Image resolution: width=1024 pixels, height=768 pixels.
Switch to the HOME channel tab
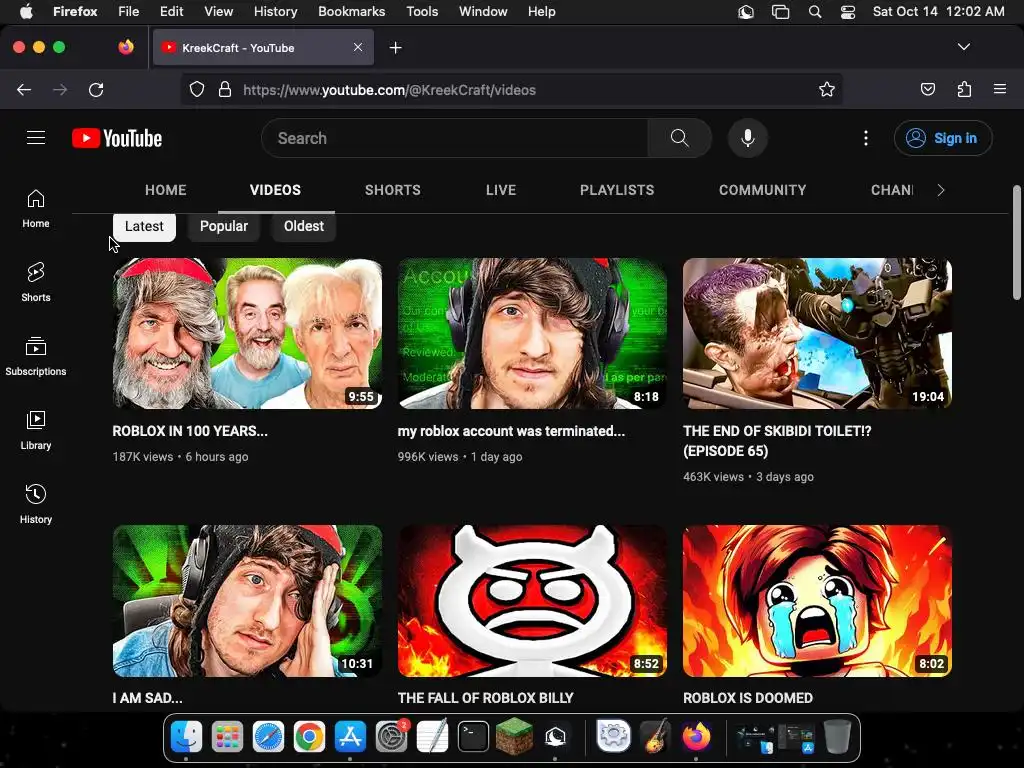(166, 190)
